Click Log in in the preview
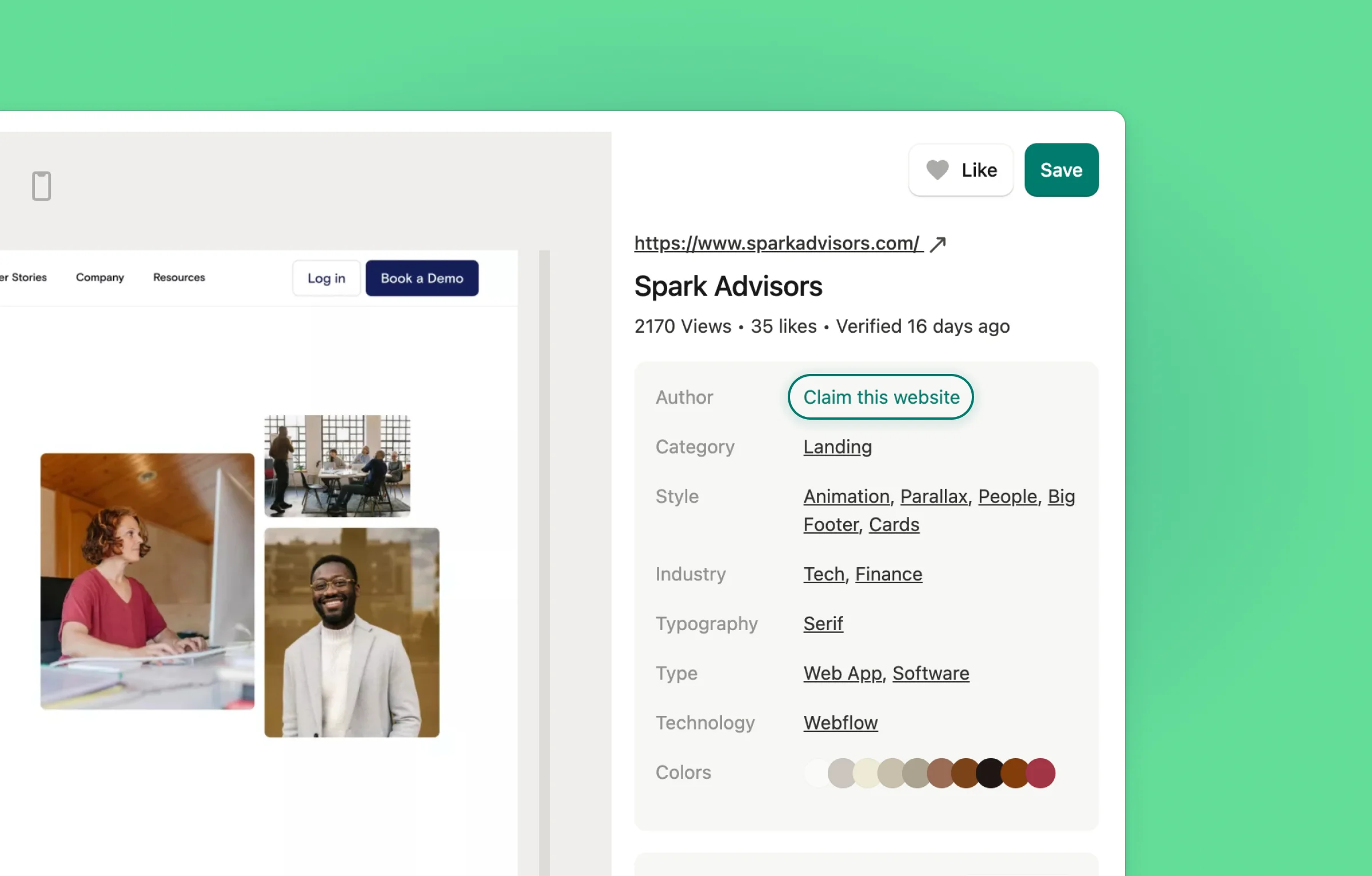 (x=326, y=278)
